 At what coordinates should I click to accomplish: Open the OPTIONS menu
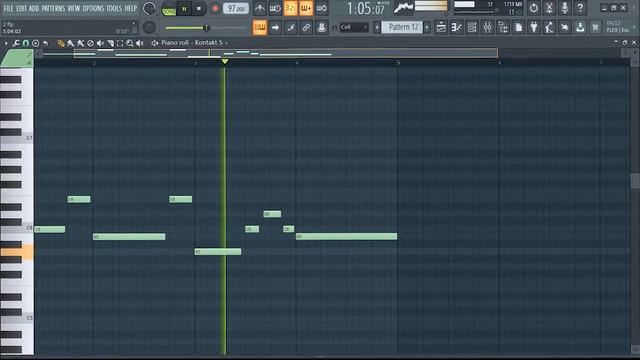(93, 8)
